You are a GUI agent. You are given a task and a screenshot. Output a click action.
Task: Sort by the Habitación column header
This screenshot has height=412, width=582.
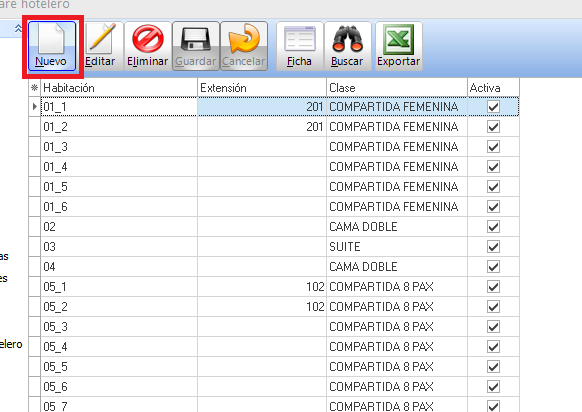pyautogui.click(x=119, y=88)
